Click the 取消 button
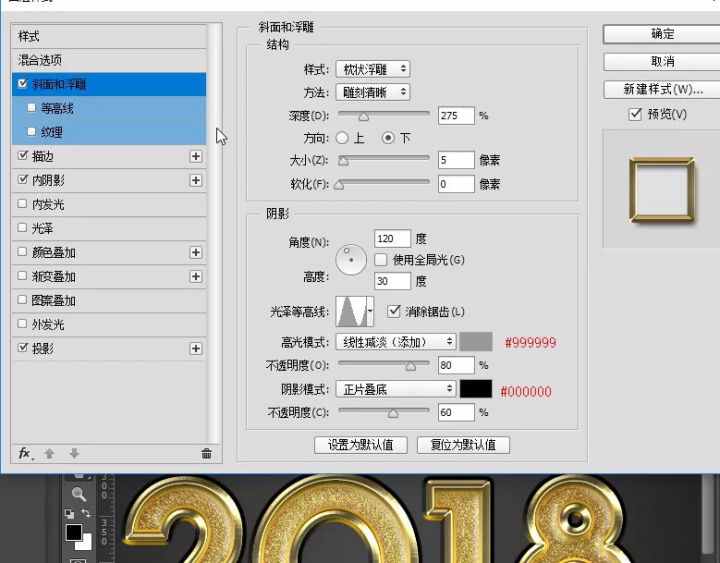This screenshot has width=720, height=563. click(x=662, y=62)
